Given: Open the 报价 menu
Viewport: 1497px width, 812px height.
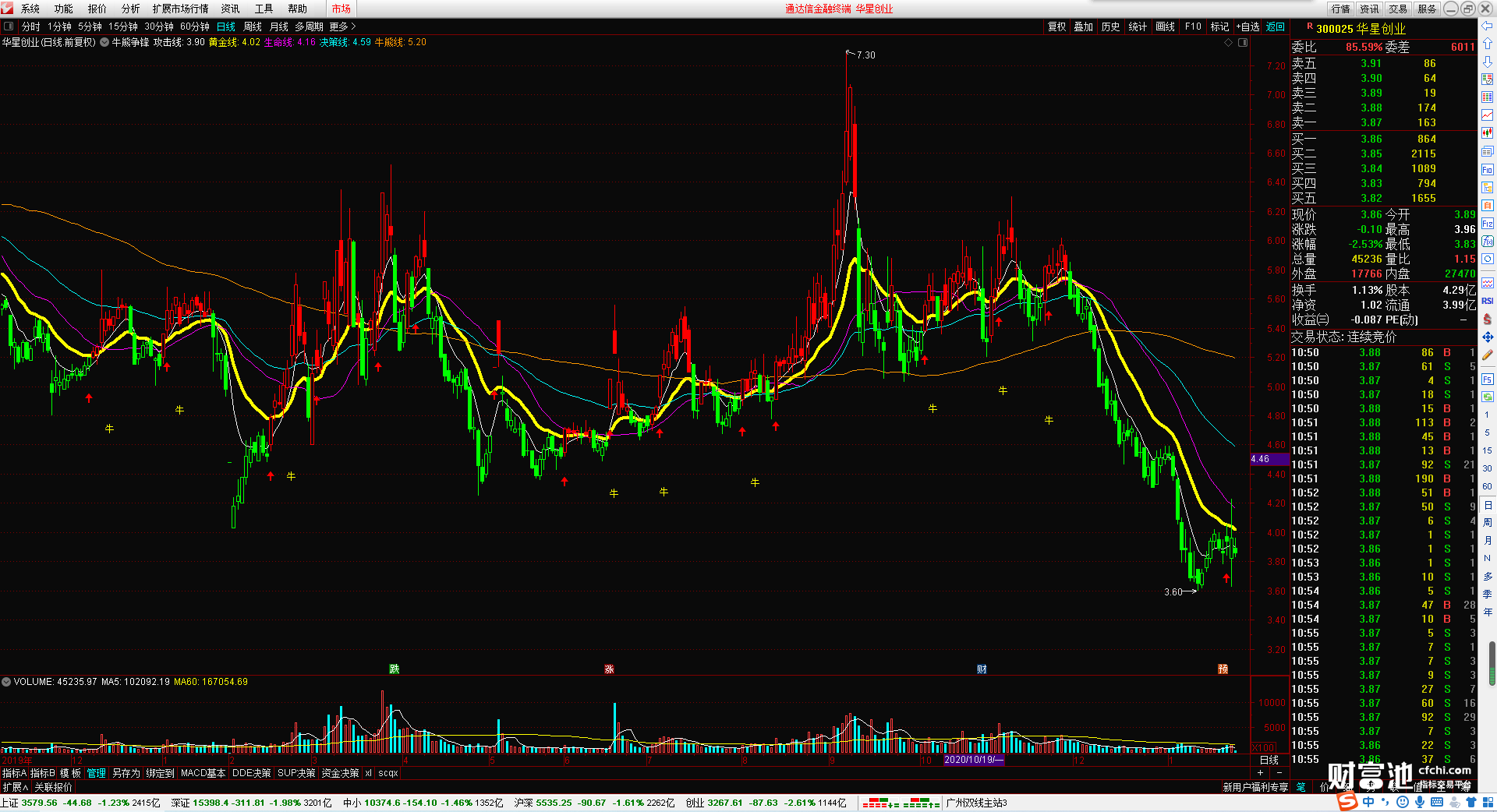Looking at the screenshot, I should (x=97, y=9).
